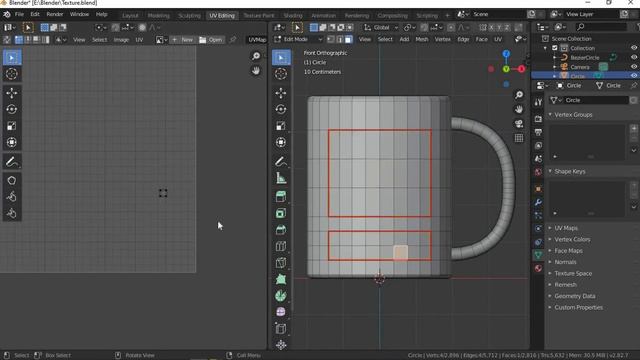The image size is (640, 360).
Task: Select the Loop Cut tool
Action: coord(281,246)
